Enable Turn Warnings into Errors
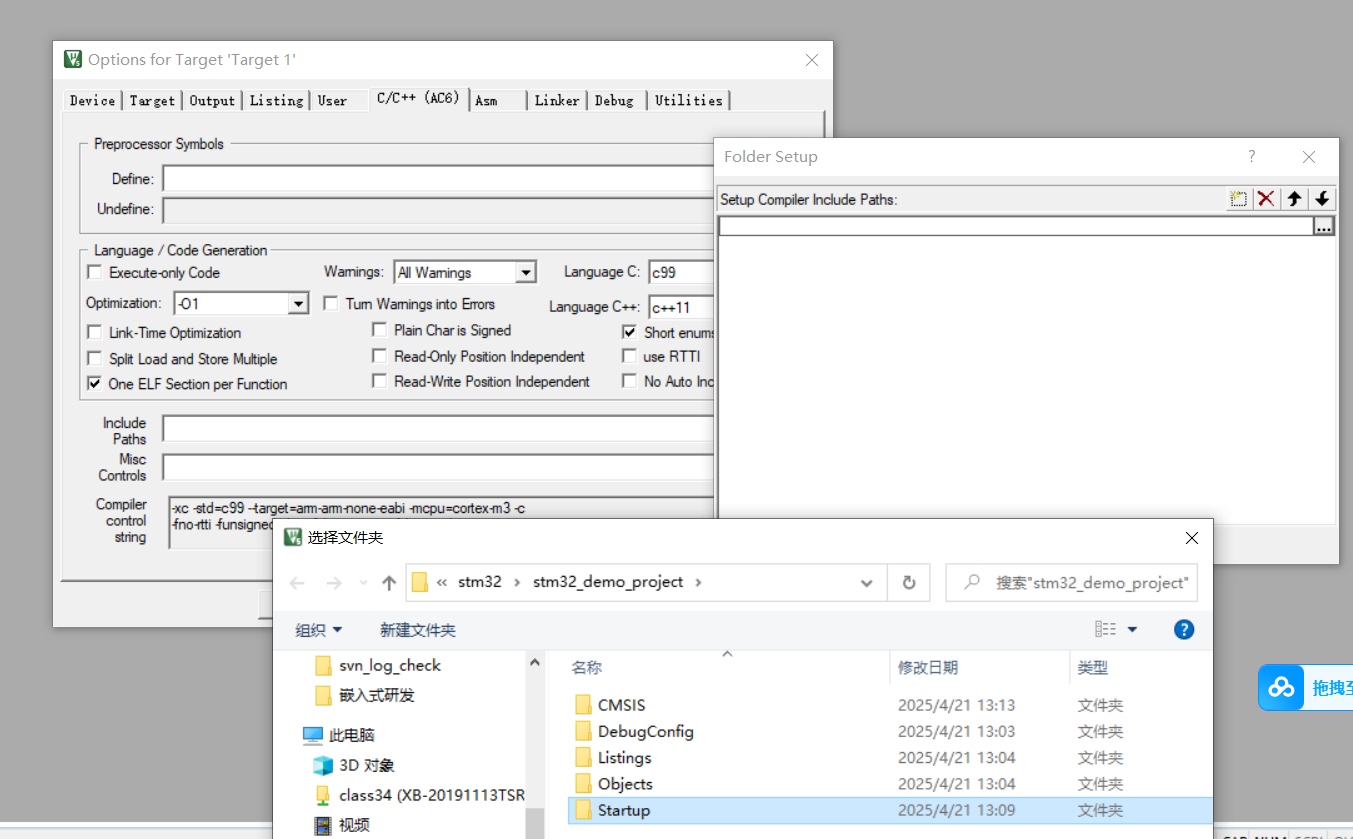This screenshot has height=839, width=1353. [331, 303]
